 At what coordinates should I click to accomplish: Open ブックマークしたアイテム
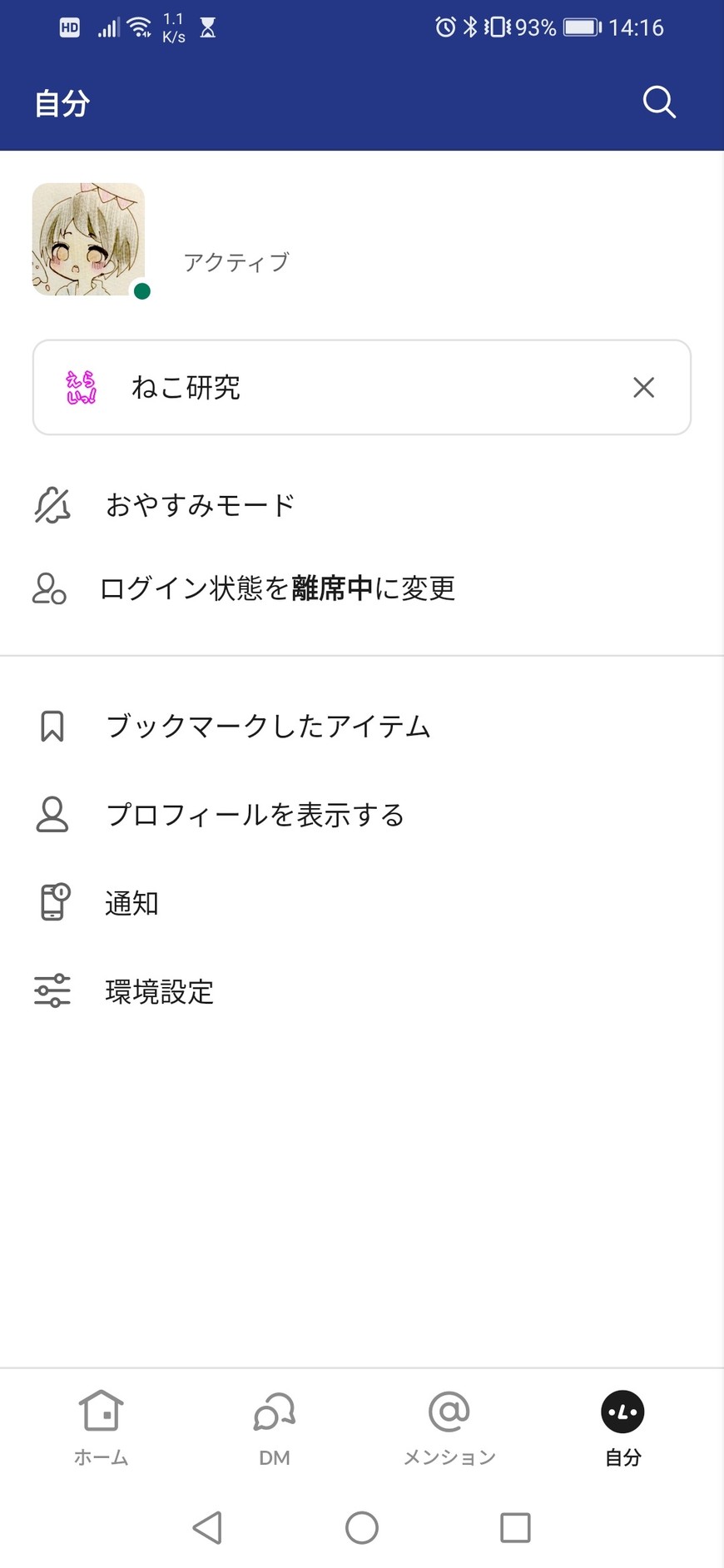[268, 727]
